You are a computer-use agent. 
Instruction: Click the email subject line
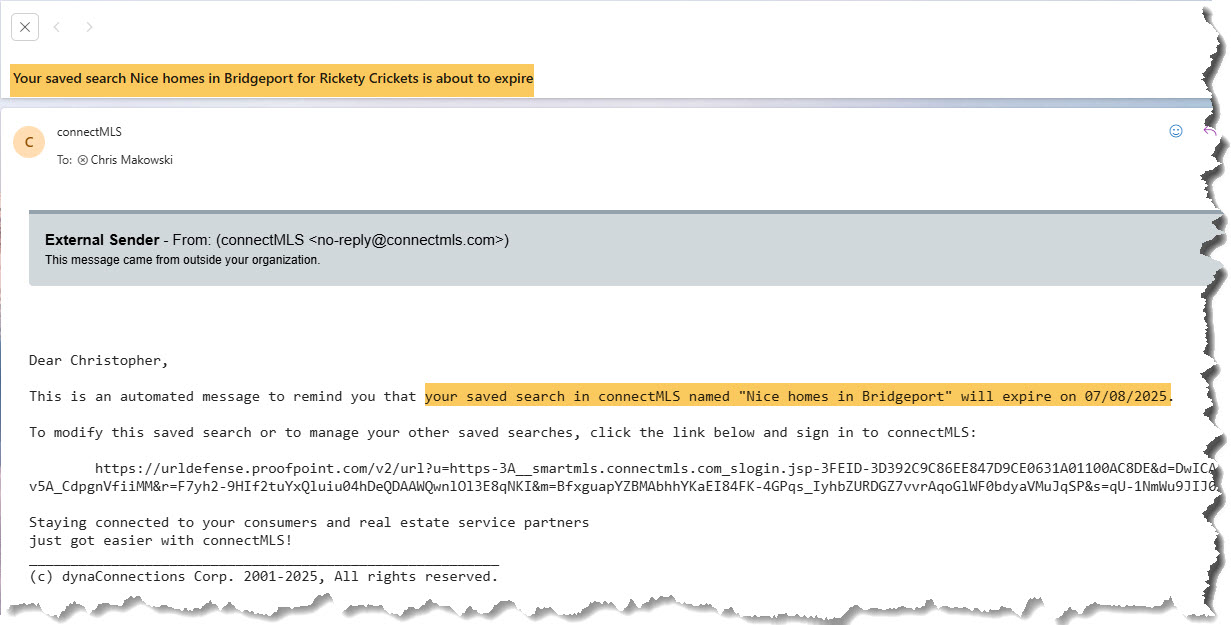tap(272, 78)
